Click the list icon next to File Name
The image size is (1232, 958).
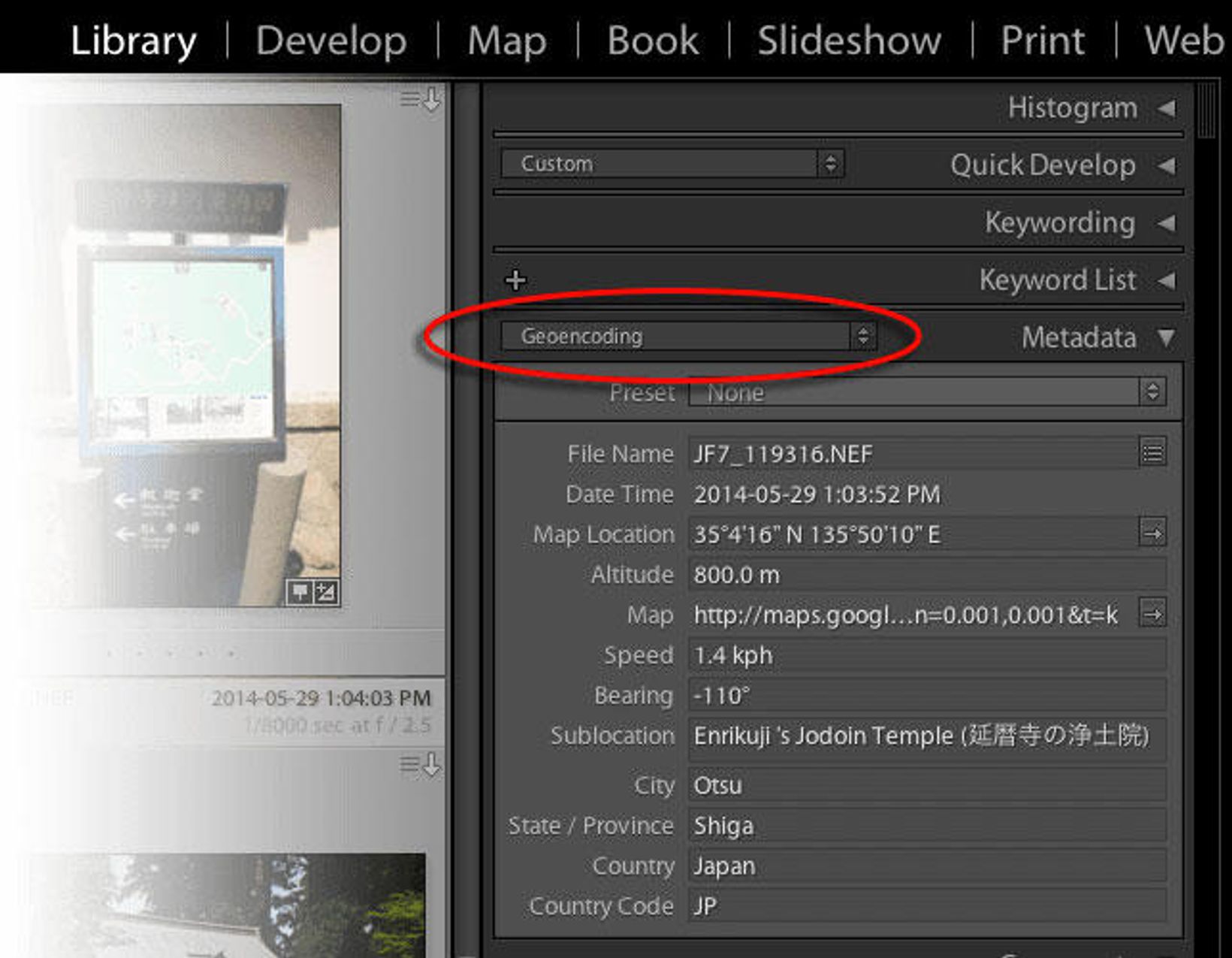pos(1152,453)
